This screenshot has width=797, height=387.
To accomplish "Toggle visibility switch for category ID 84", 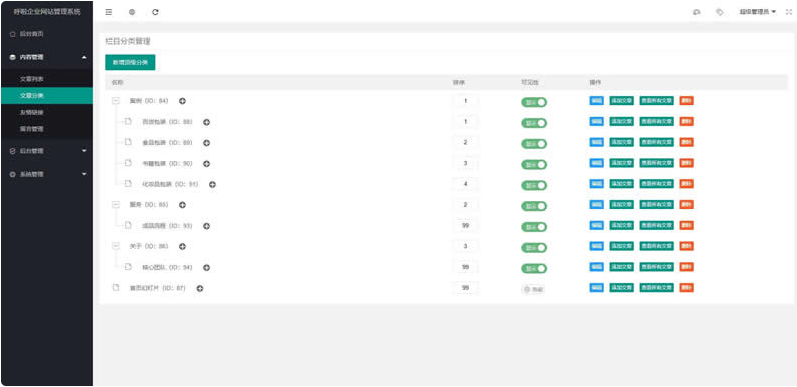I will [534, 102].
